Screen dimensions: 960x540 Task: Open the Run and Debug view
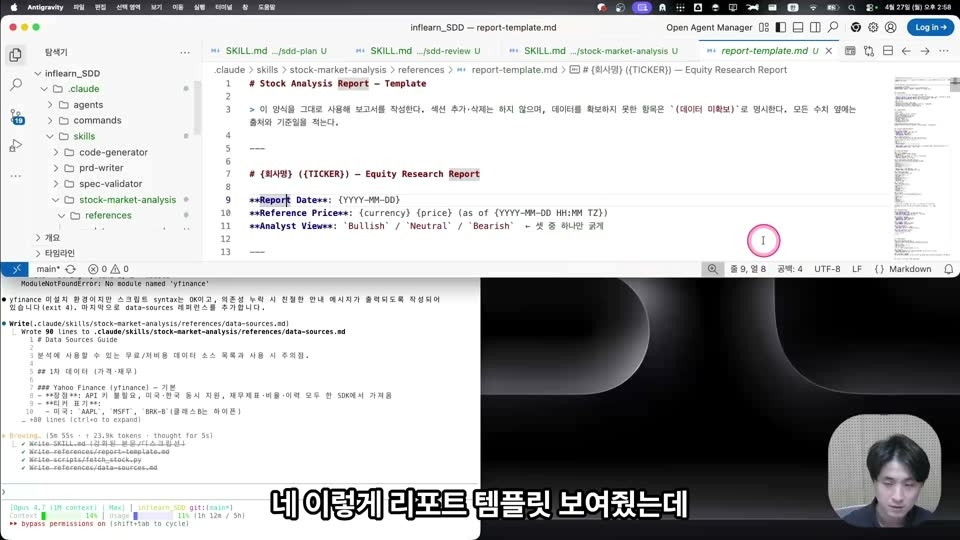(16, 146)
